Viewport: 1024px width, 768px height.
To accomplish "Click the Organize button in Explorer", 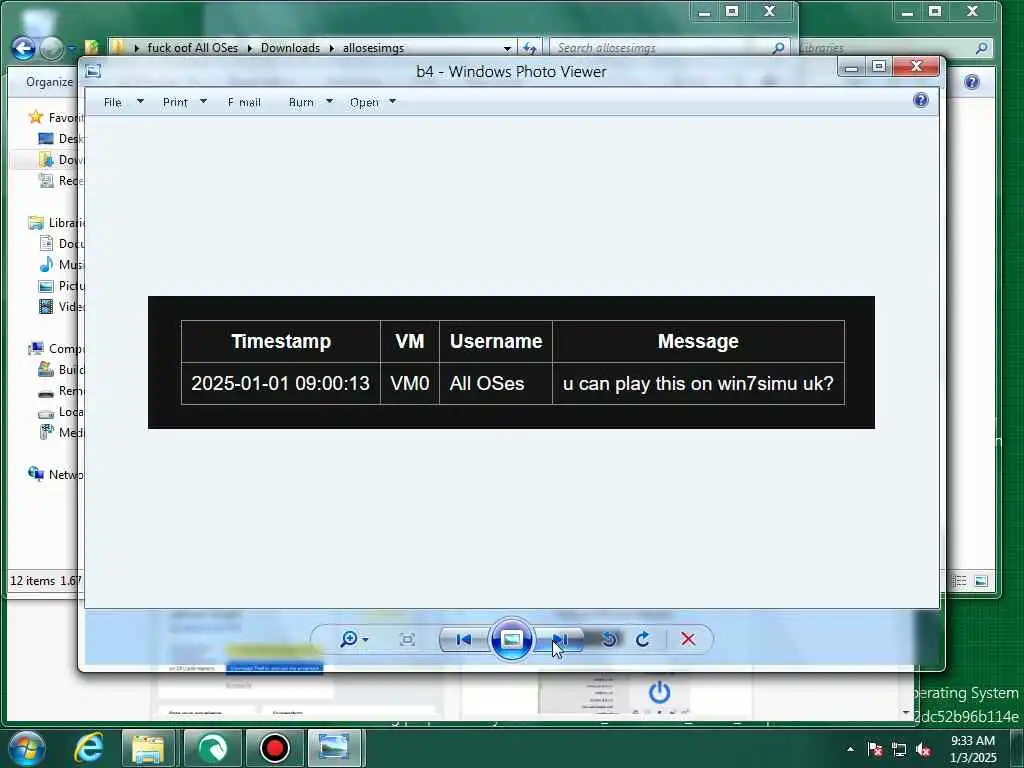I will pyautogui.click(x=49, y=82).
